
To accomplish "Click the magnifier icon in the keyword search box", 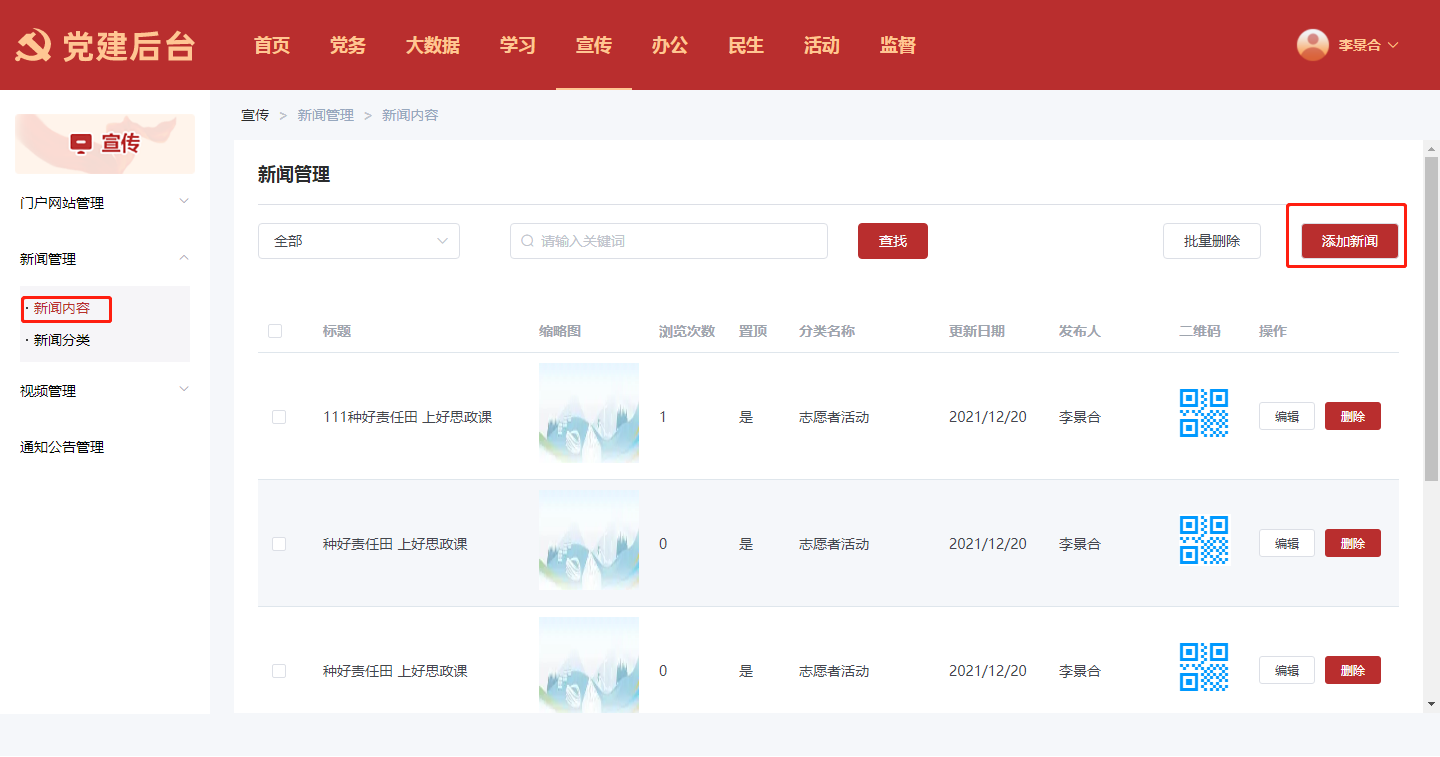I will coord(527,241).
